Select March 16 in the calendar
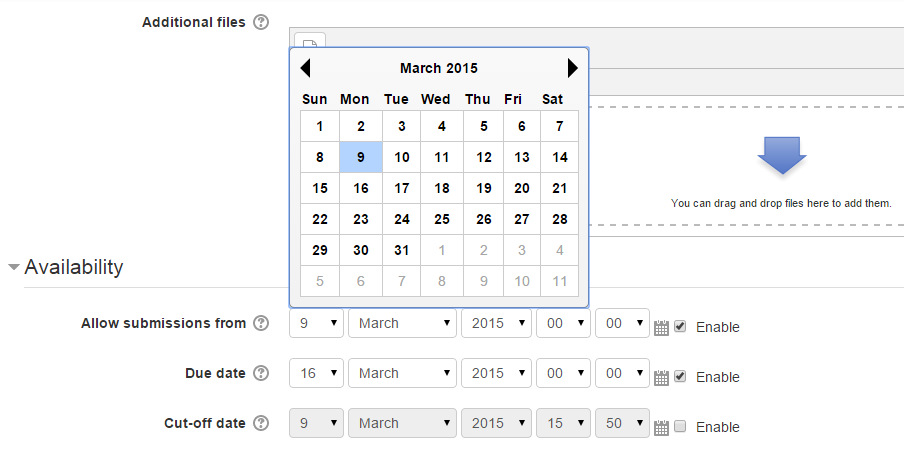Image resolution: width=904 pixels, height=452 pixels. 361,188
